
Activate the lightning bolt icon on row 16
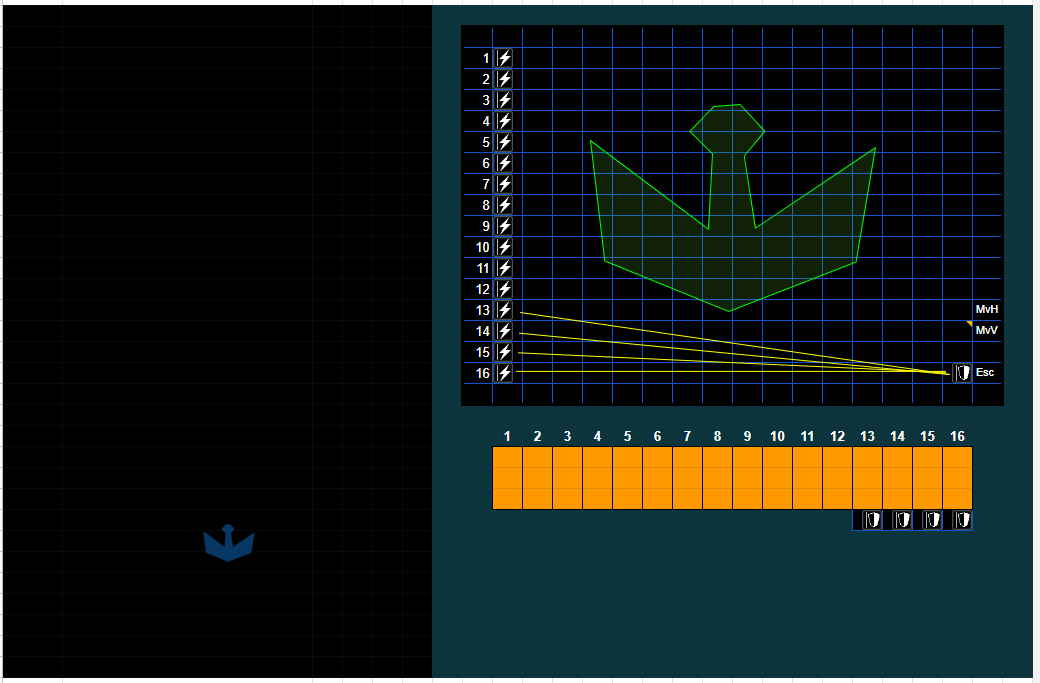coord(504,373)
